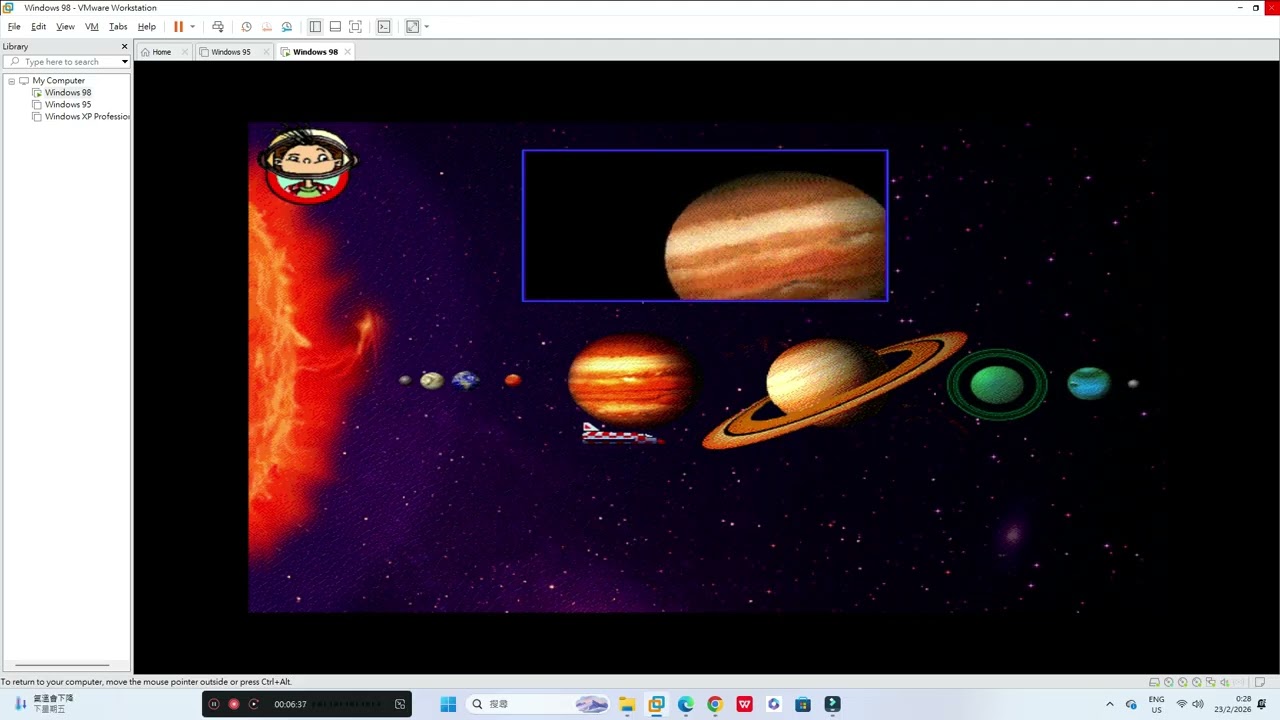Open File Explorer from taskbar

click(x=626, y=704)
